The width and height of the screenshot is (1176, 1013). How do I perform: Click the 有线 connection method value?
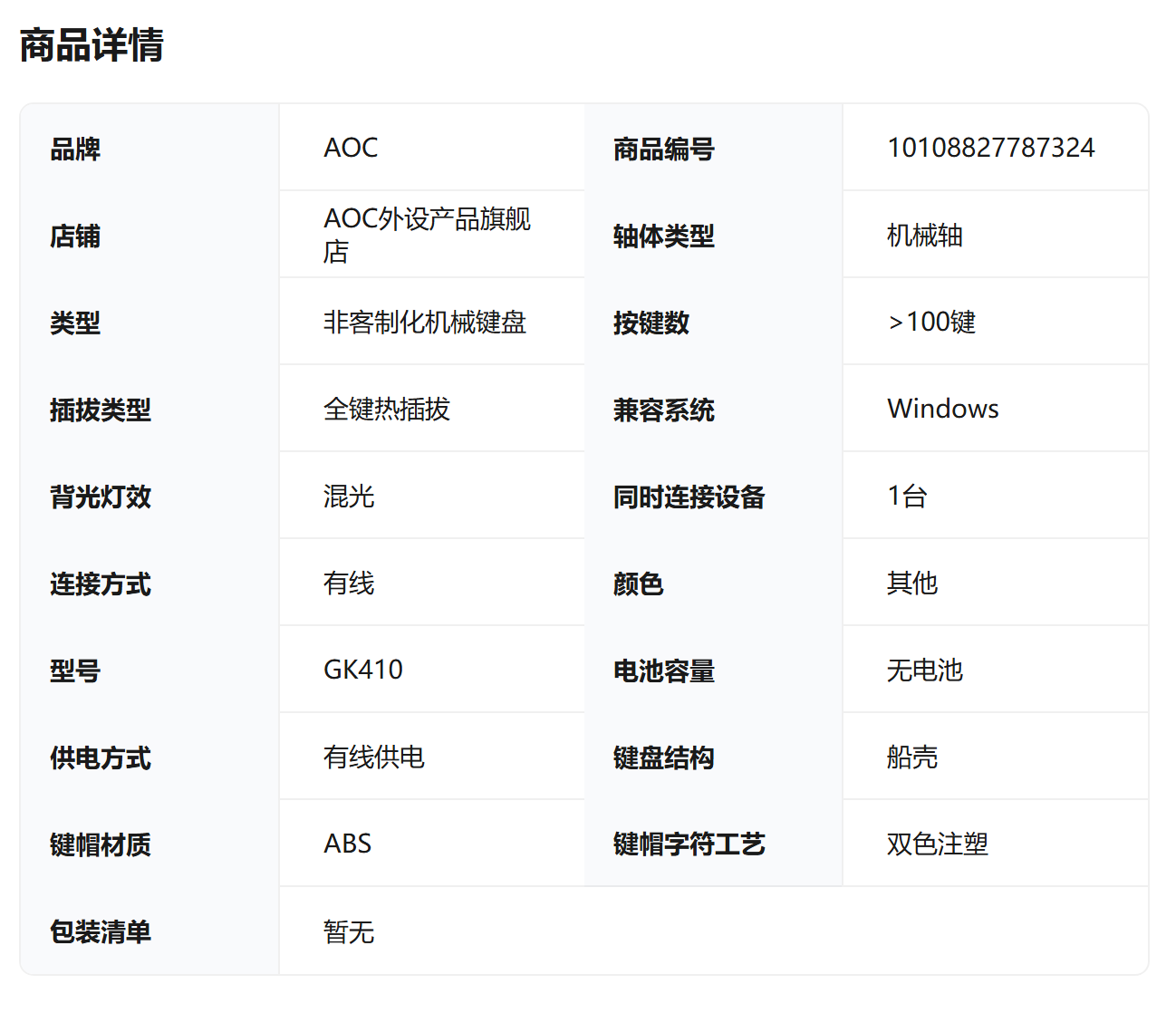[349, 584]
